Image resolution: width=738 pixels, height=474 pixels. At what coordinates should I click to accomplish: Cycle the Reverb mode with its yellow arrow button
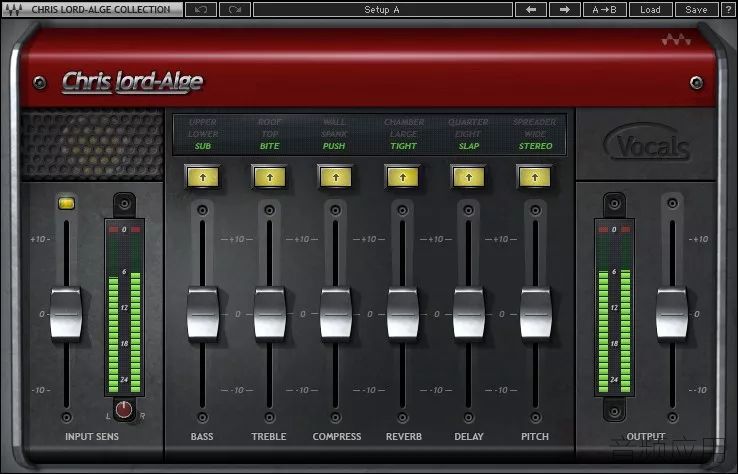402,177
